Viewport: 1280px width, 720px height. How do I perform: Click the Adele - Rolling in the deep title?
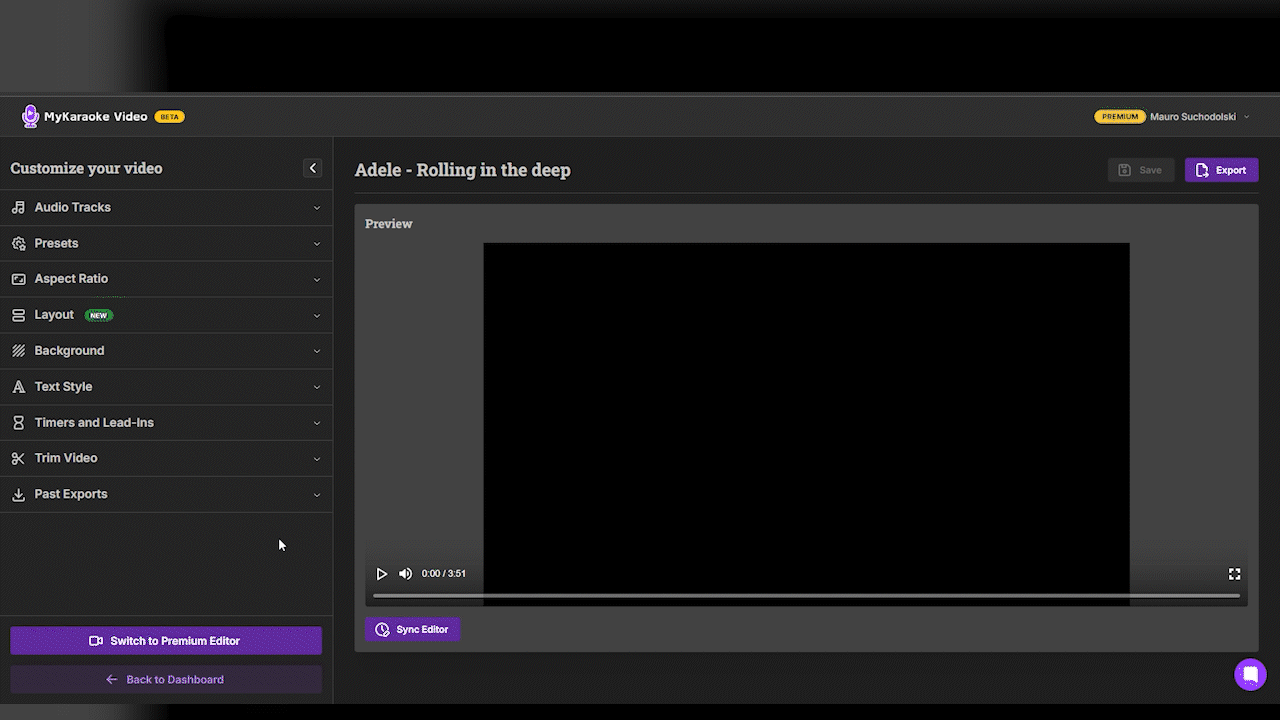click(463, 170)
